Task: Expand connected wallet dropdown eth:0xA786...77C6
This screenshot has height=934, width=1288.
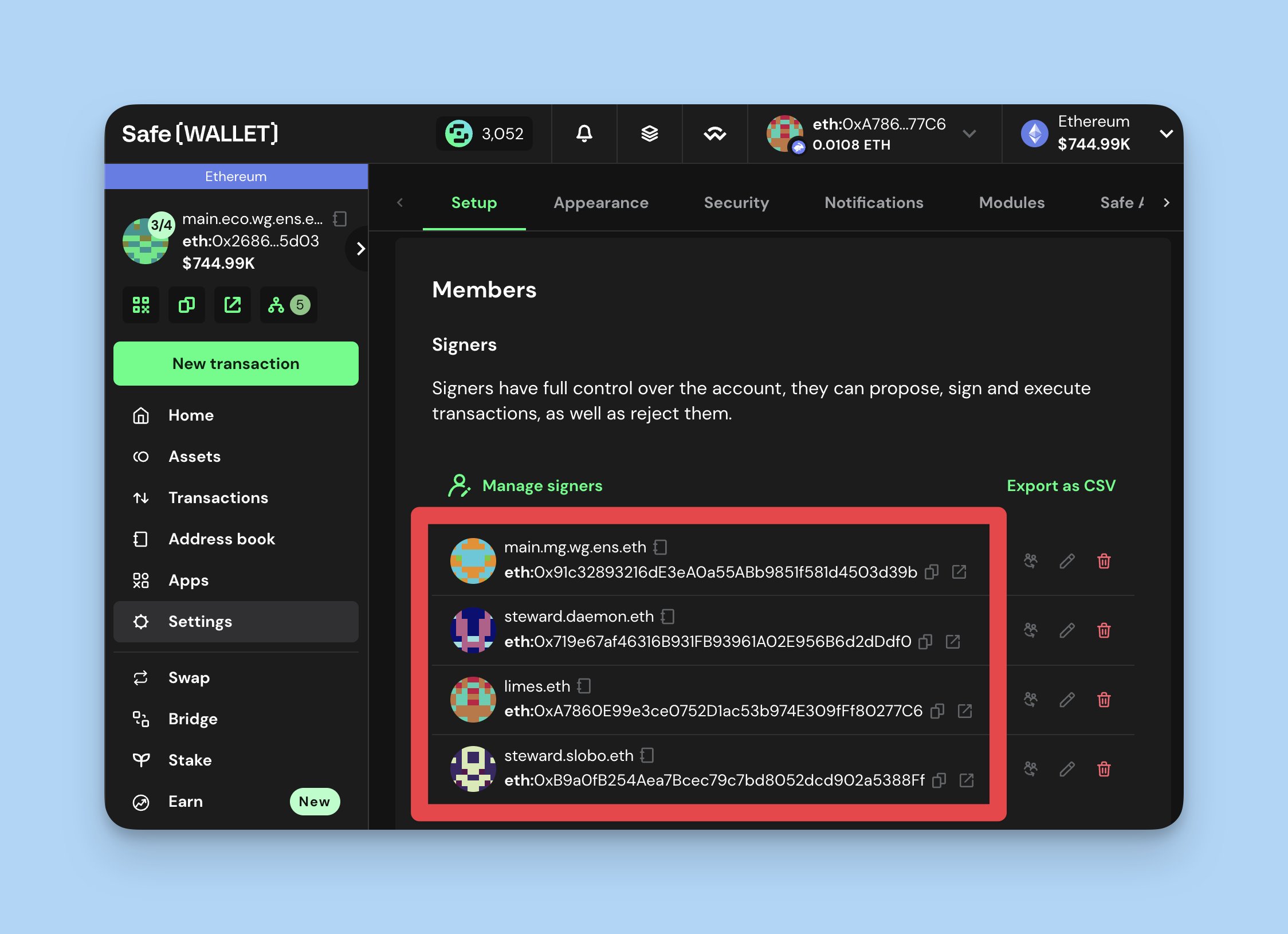Action: coord(969,134)
